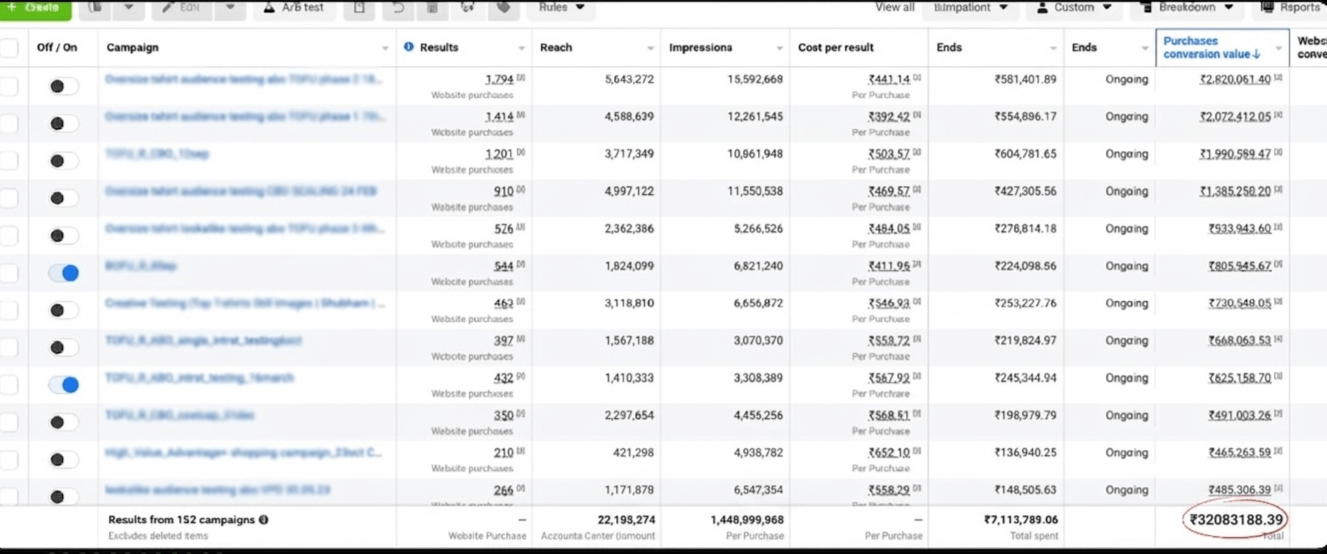
Task: Click the Edit pencil button
Action: (x=181, y=8)
